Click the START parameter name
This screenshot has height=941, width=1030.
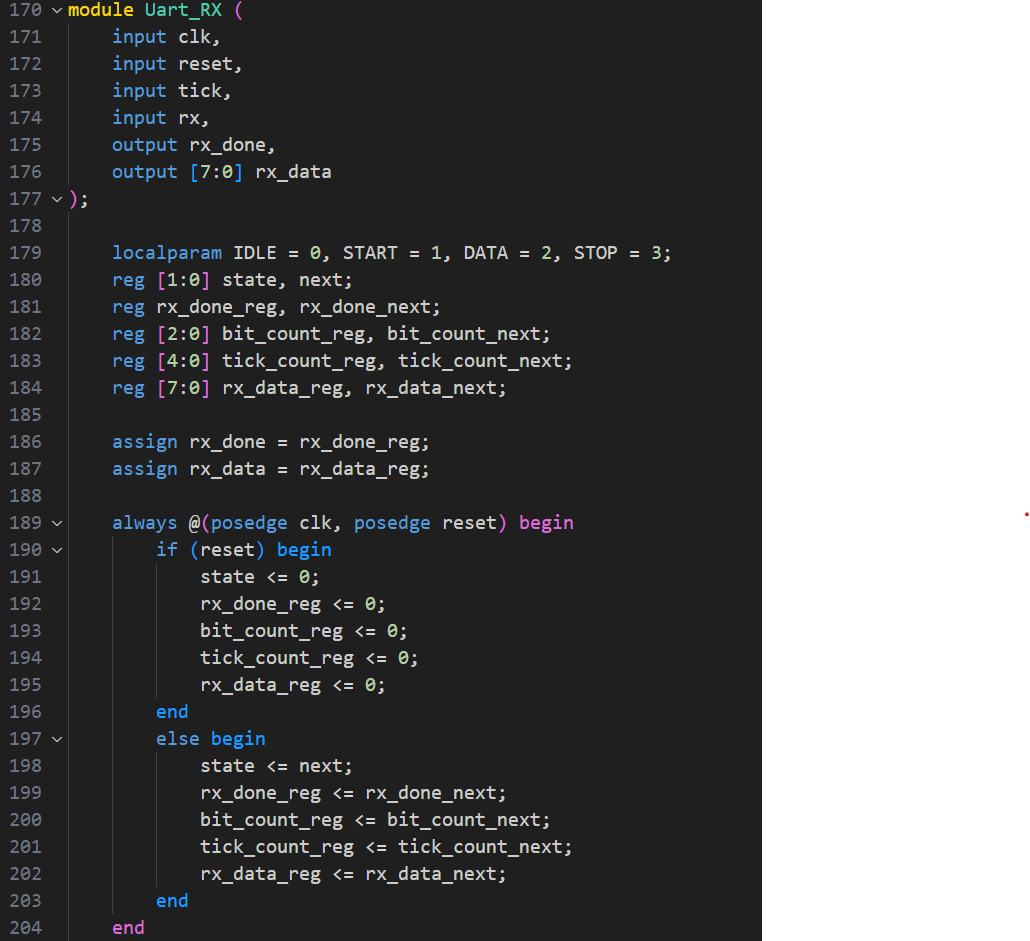click(x=370, y=253)
